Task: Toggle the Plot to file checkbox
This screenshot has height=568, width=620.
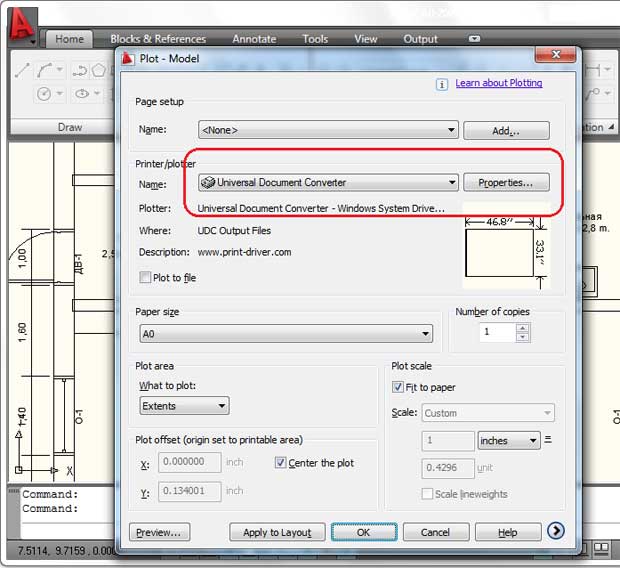Action: tap(145, 277)
